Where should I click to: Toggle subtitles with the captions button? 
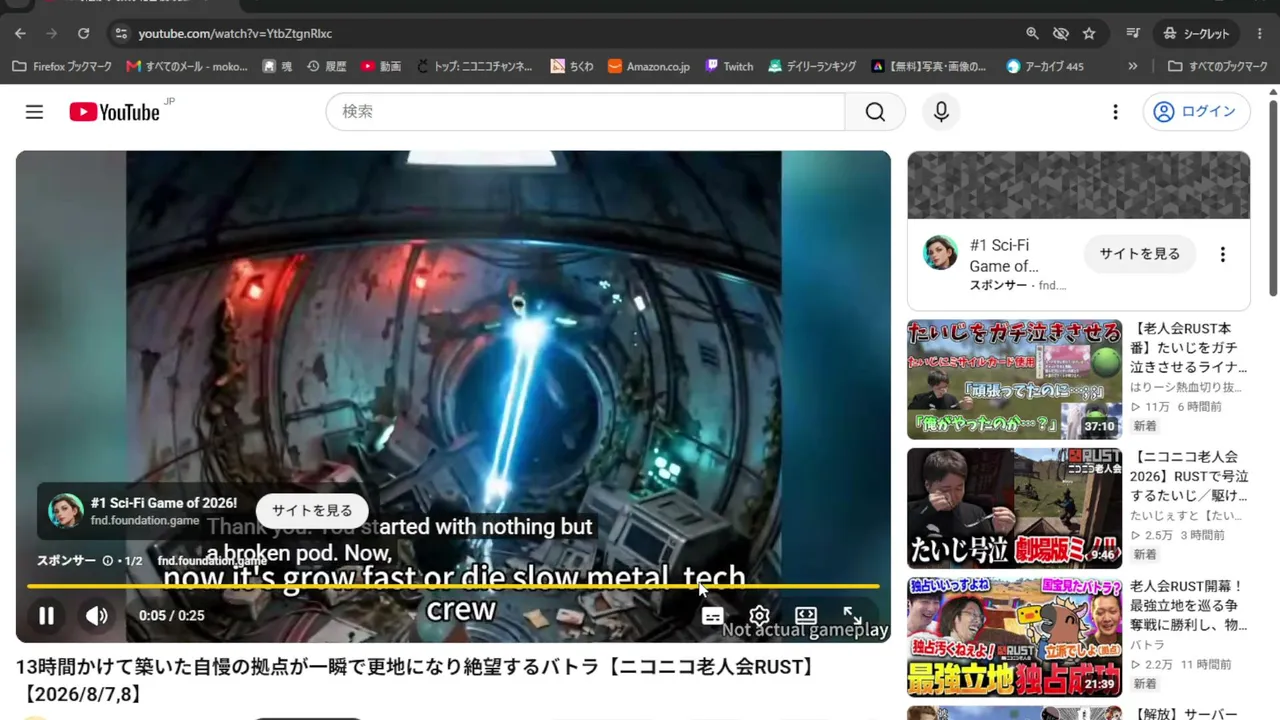click(712, 616)
